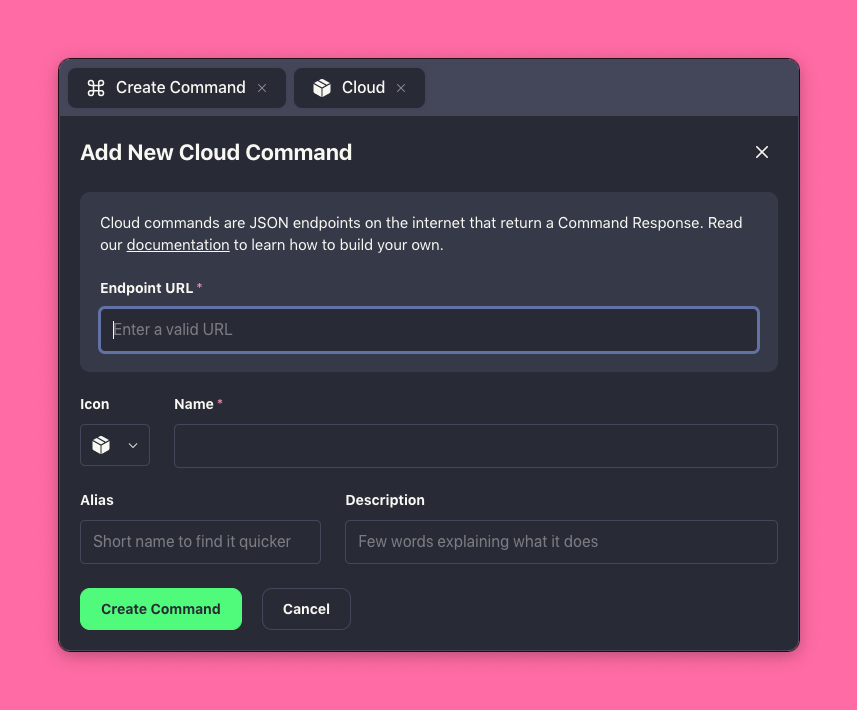Select the Create Command tab label
Viewport: 857px width, 710px height.
pyautogui.click(x=180, y=87)
